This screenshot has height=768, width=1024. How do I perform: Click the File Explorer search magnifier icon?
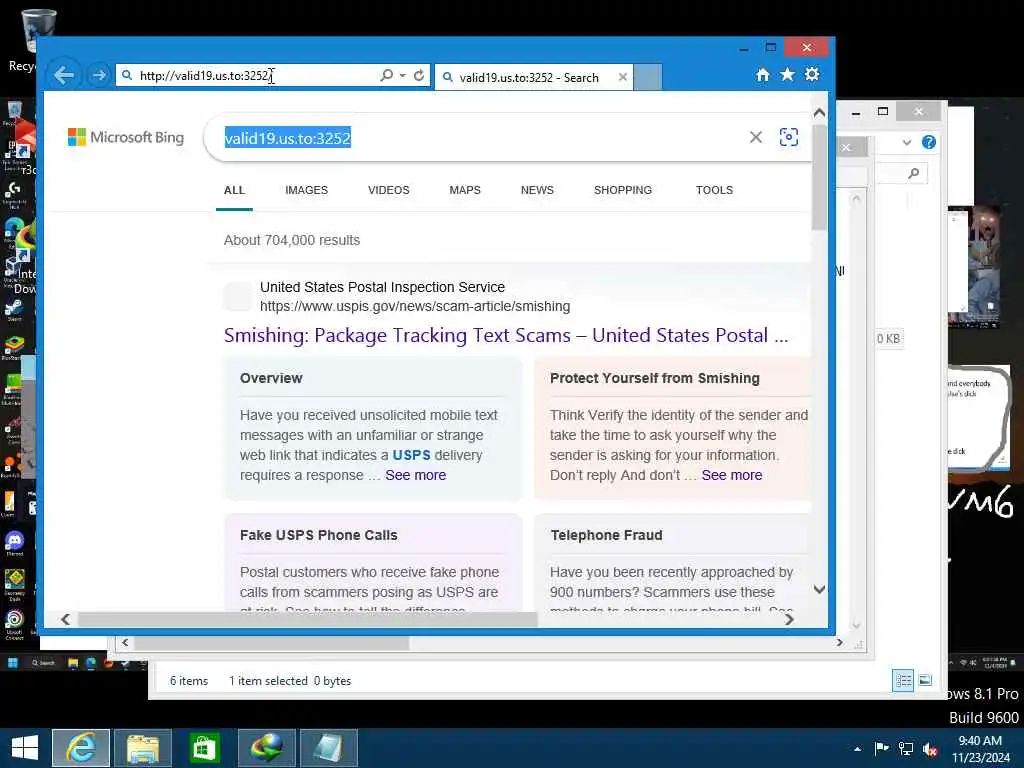(914, 173)
